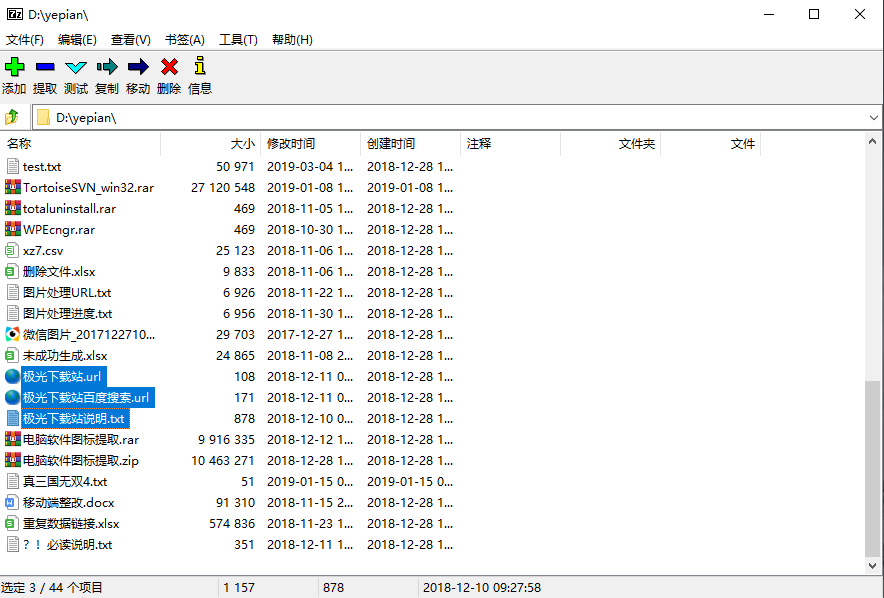Click the 移动 (Move) toolbar icon
The height and width of the screenshot is (598, 884).
point(137,67)
